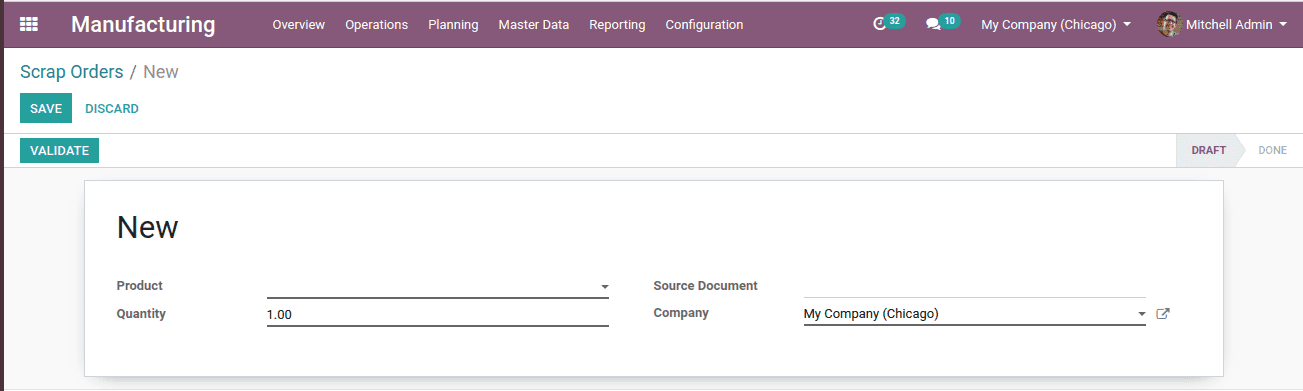Image resolution: width=1303 pixels, height=391 pixels.
Task: Open the Configuration menu
Action: tap(704, 24)
